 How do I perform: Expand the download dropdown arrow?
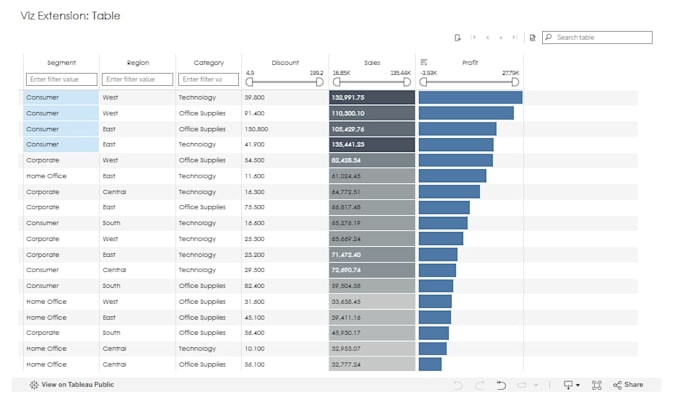coord(578,385)
